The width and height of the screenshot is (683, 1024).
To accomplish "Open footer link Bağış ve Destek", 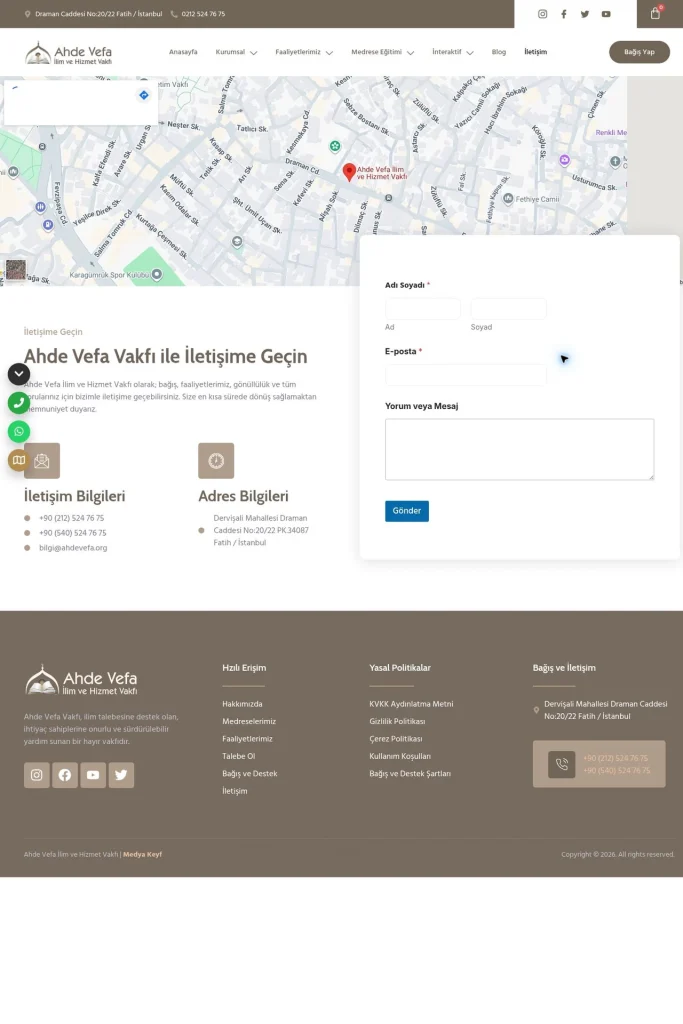I will coord(249,774).
